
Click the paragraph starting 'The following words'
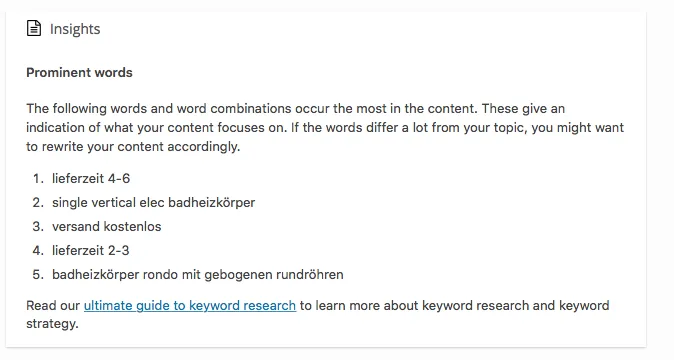tap(325, 128)
